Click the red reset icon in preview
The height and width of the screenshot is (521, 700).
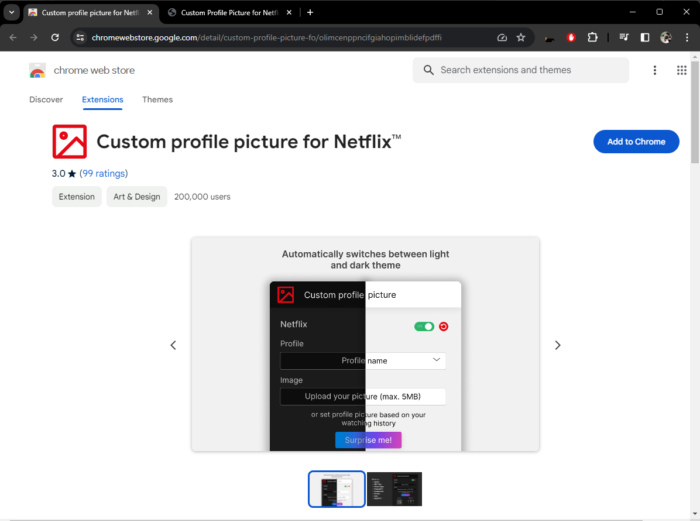443,326
